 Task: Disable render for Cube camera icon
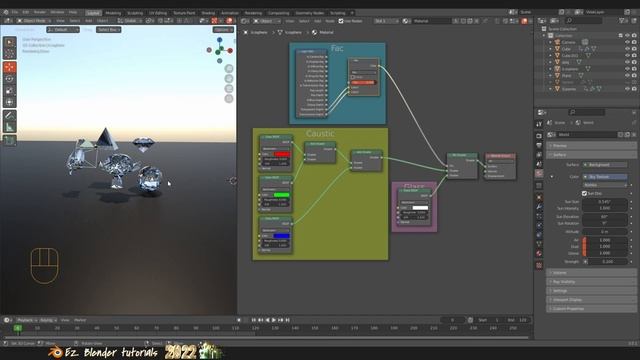pos(634,49)
